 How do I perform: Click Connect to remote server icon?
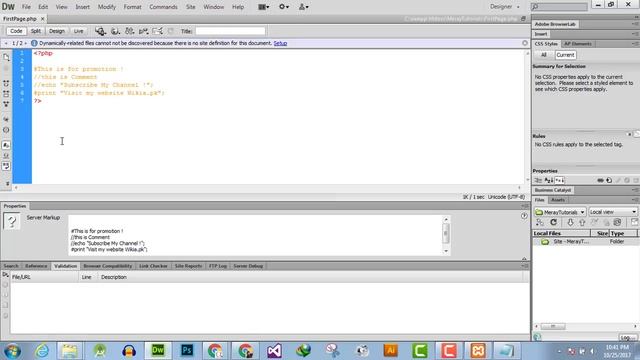tap(540, 222)
